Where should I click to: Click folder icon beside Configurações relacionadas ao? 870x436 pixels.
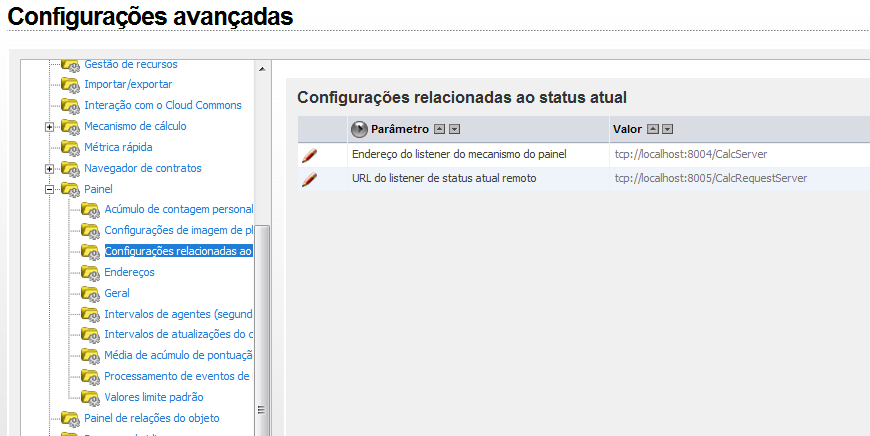(x=90, y=252)
